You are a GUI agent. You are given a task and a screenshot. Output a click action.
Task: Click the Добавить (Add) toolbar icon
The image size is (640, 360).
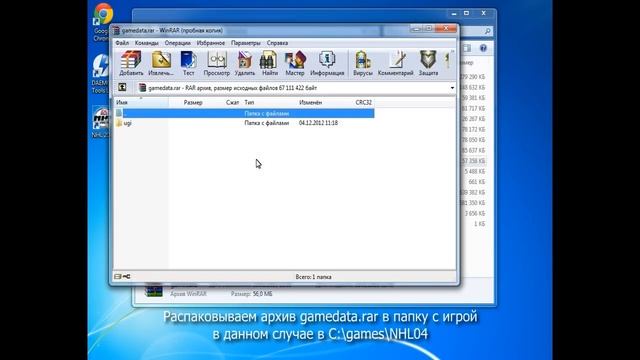131,63
